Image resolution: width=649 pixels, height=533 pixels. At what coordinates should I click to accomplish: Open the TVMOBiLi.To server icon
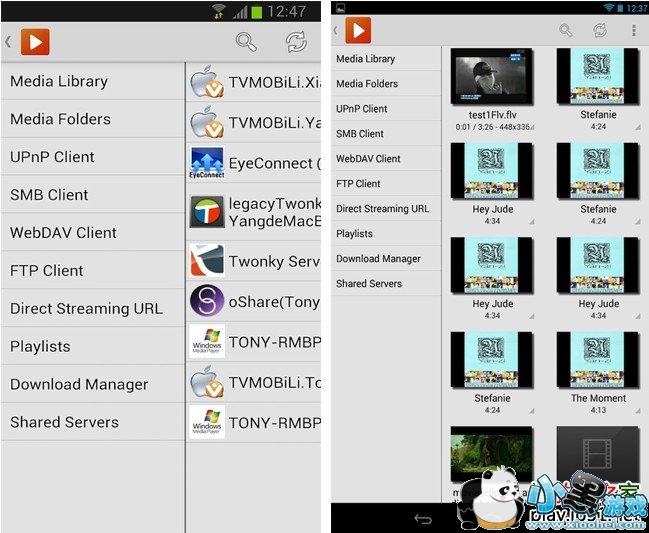207,382
